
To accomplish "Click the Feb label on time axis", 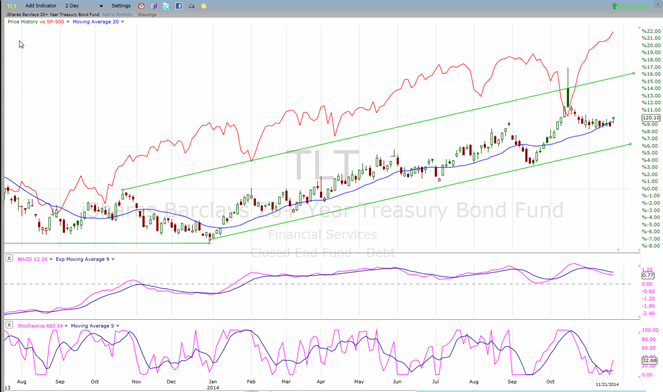I will click(x=251, y=381).
